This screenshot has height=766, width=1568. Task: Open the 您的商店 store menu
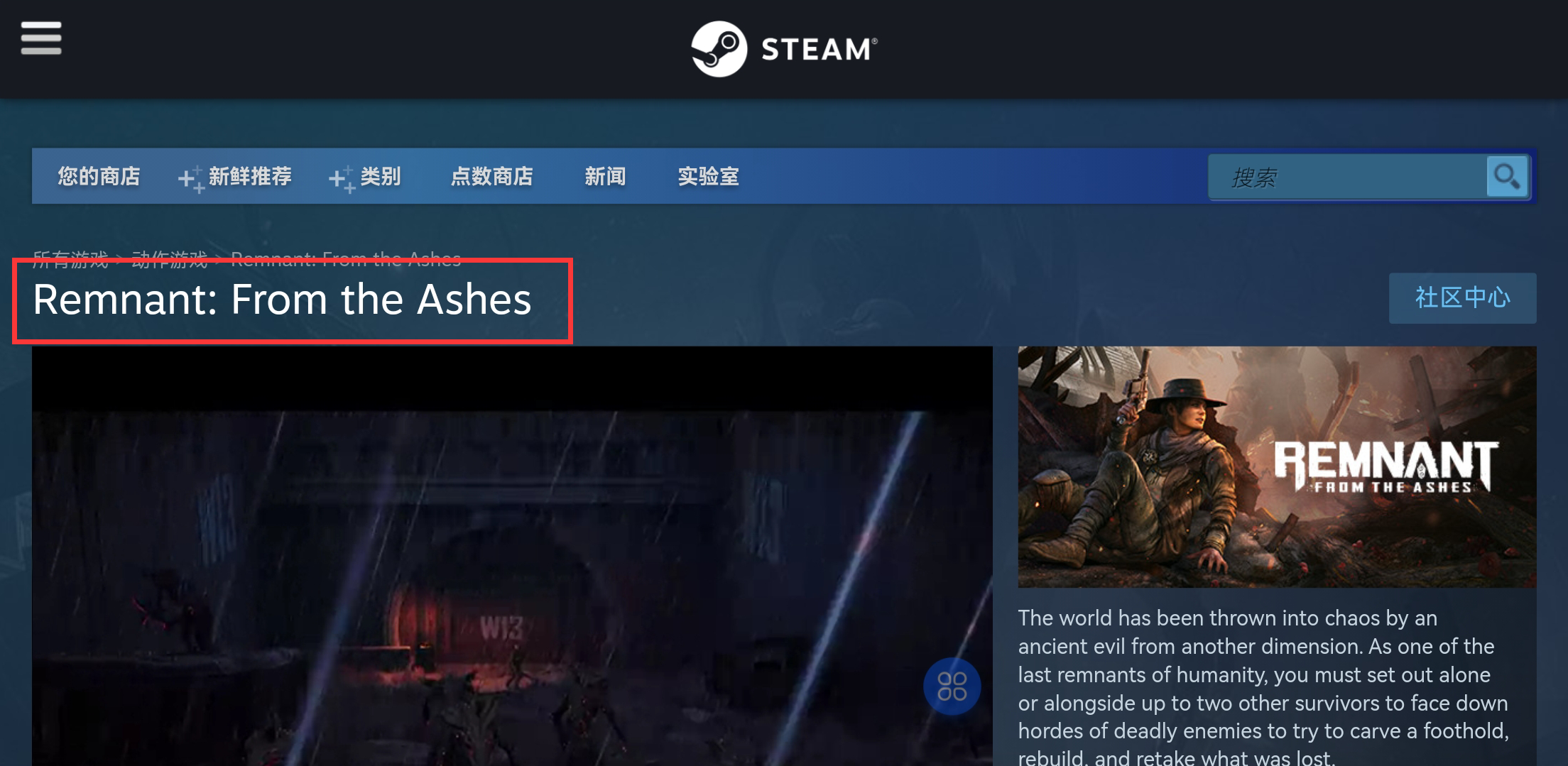point(99,176)
